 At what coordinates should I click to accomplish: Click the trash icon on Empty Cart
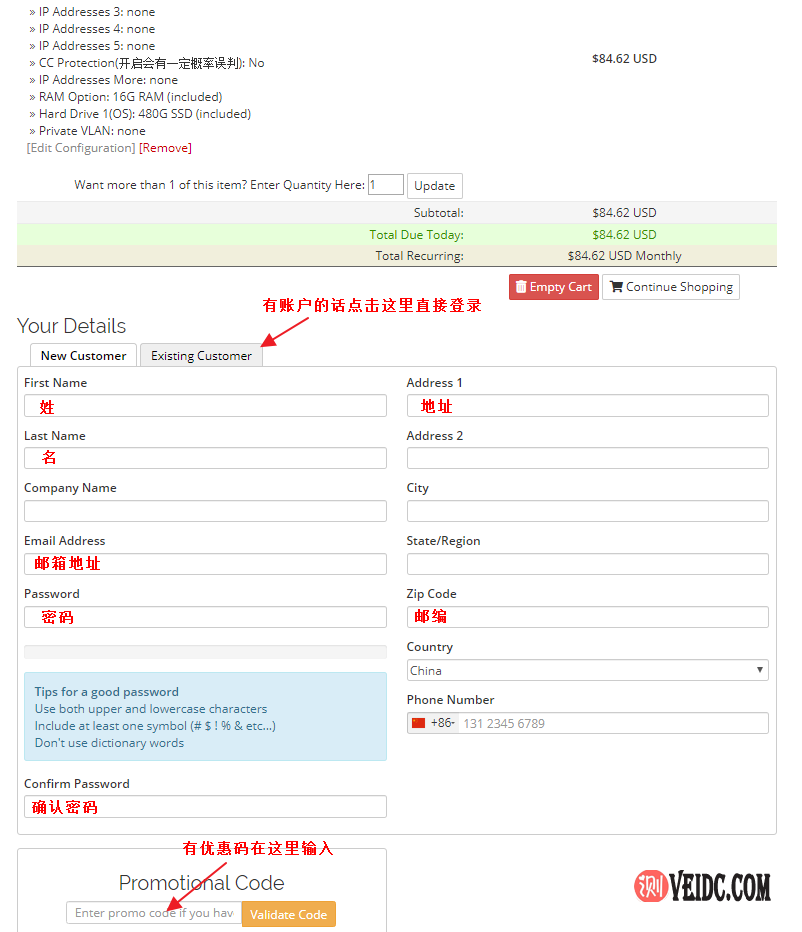pyautogui.click(x=521, y=287)
